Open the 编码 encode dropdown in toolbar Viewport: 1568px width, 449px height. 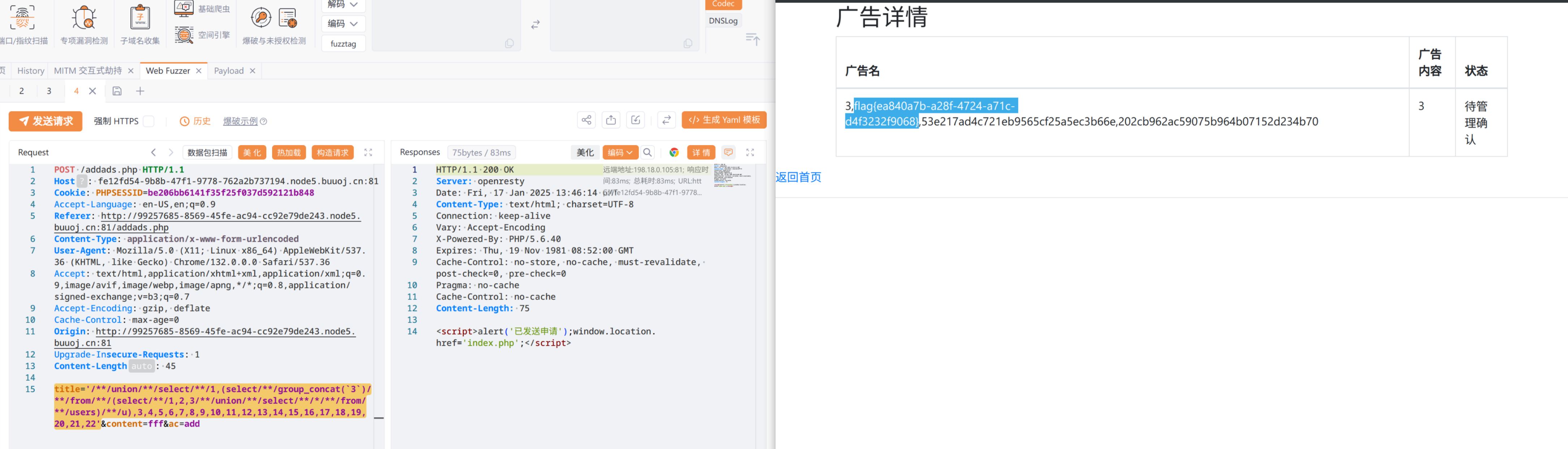343,24
